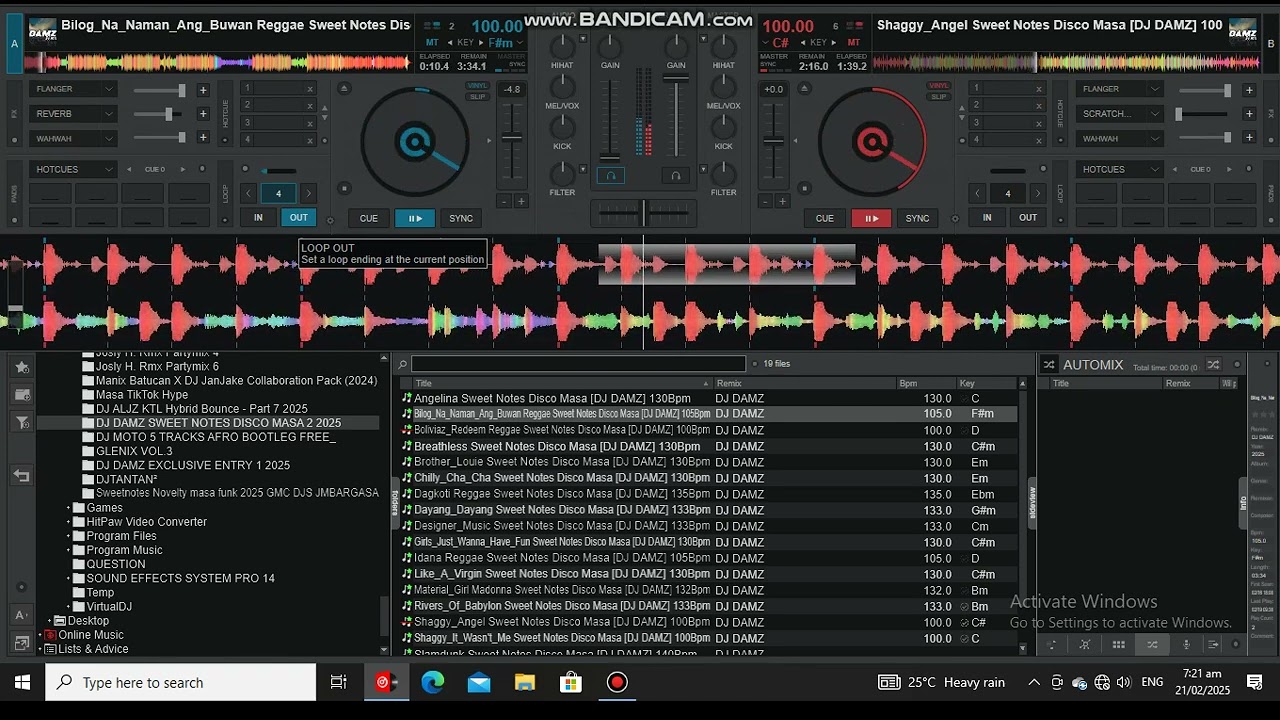The image size is (1280, 720).
Task: Click plus button next to REVERB effect
Action: click(x=203, y=114)
